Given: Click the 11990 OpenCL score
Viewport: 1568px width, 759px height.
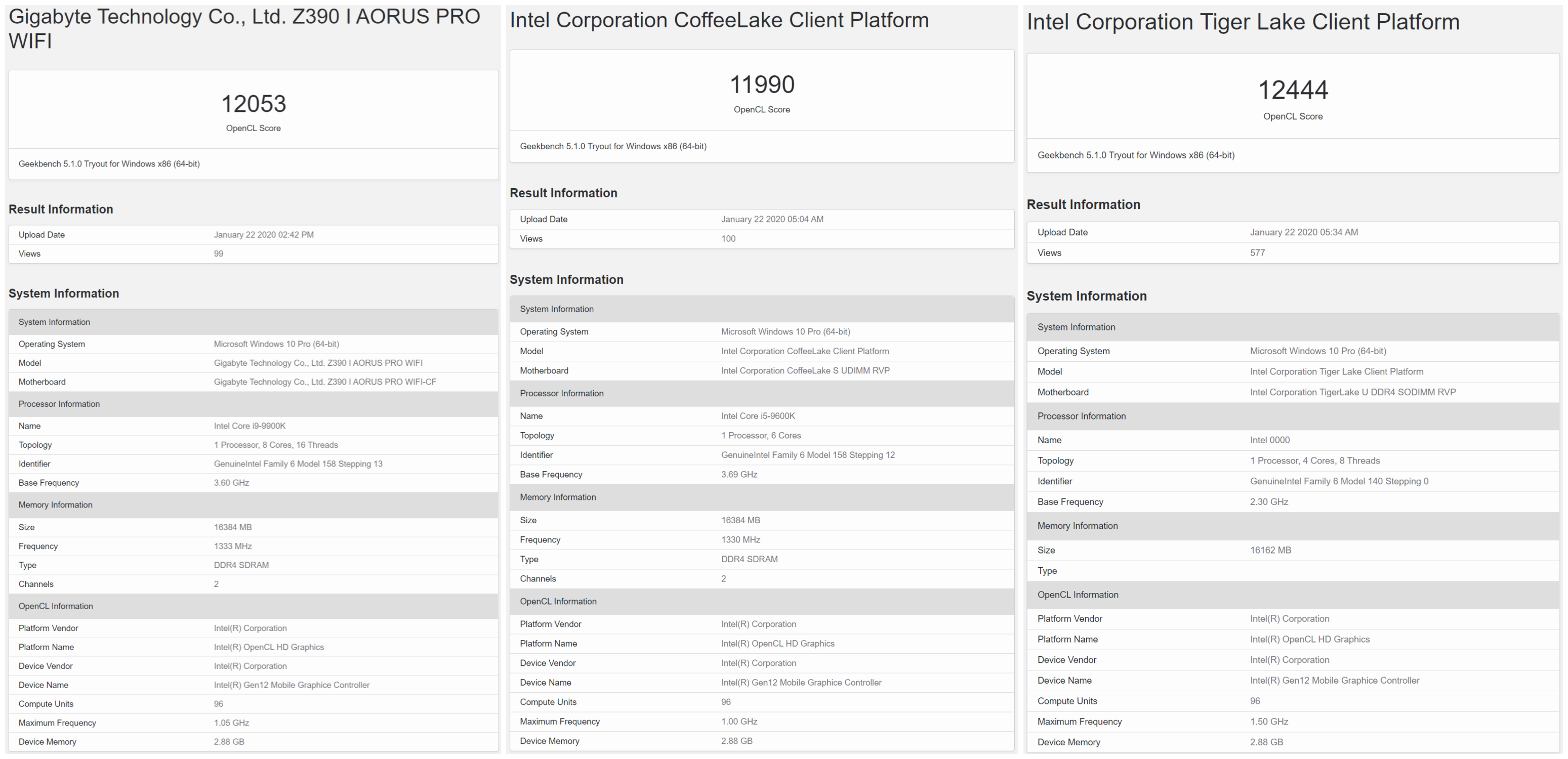Looking at the screenshot, I should [762, 85].
